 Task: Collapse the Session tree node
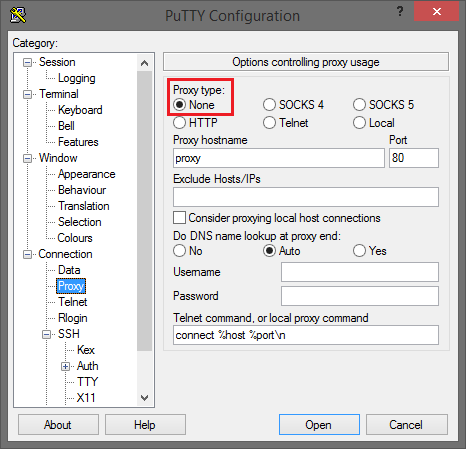(27, 63)
